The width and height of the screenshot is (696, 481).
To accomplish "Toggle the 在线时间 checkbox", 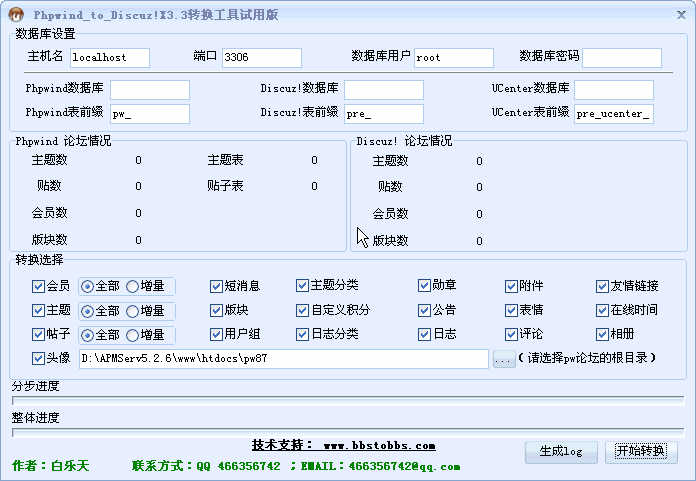I will [x=602, y=310].
